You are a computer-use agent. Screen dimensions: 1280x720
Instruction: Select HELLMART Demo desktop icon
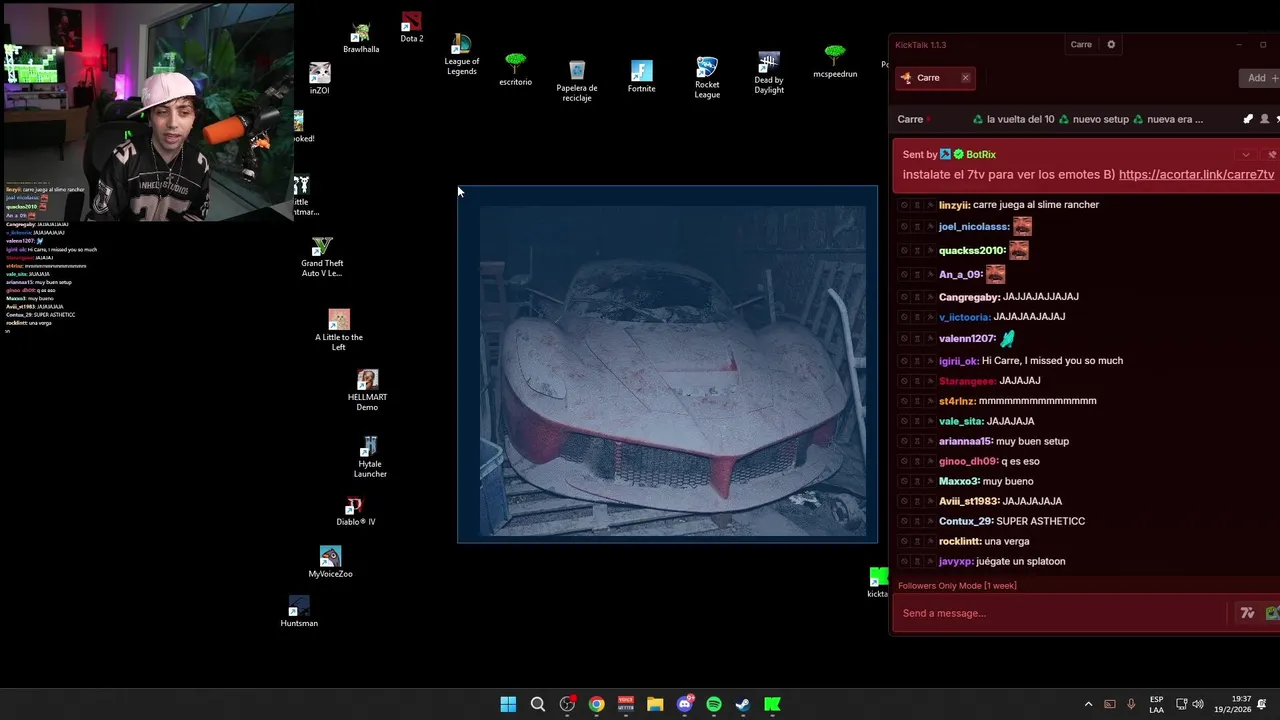[x=367, y=391]
